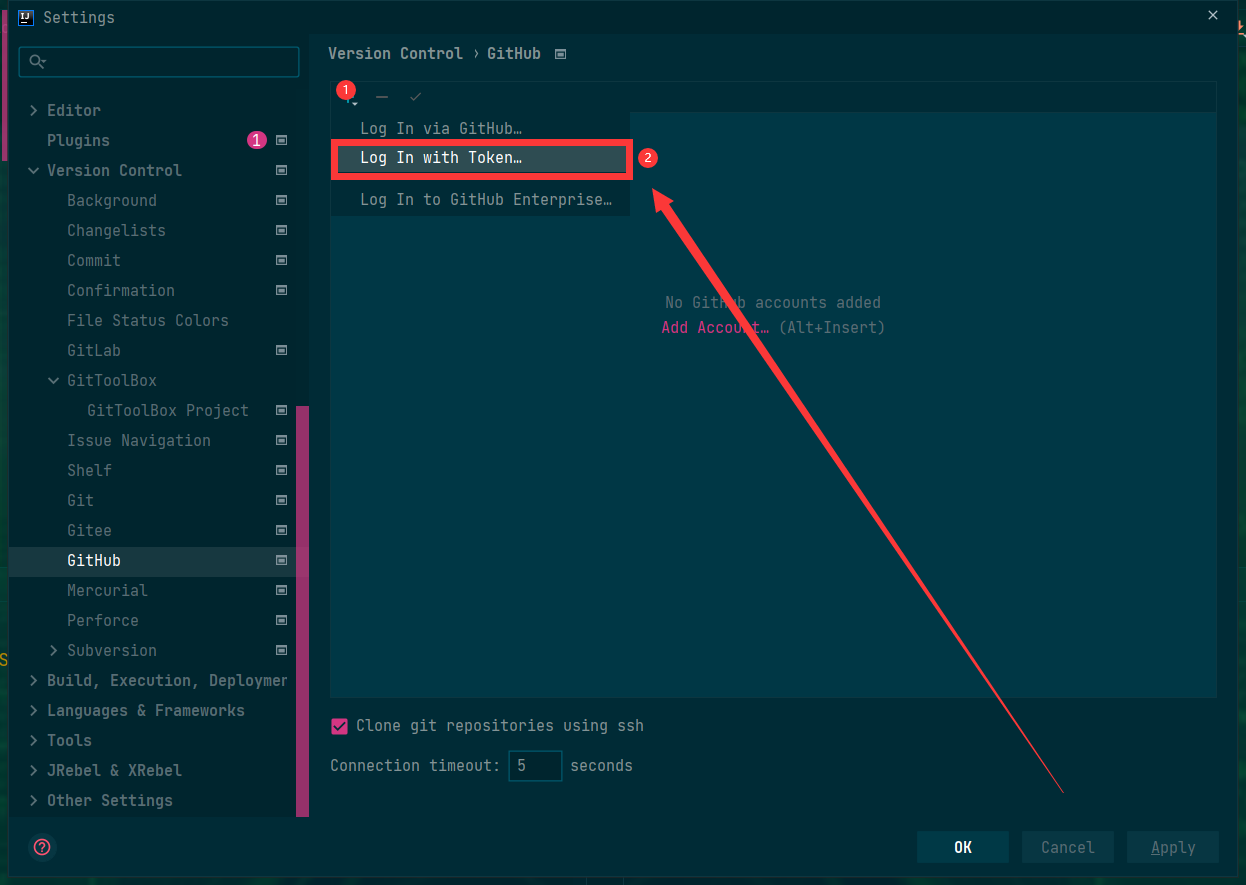Click the project icon beside Commit
This screenshot has width=1246, height=885.
(282, 260)
